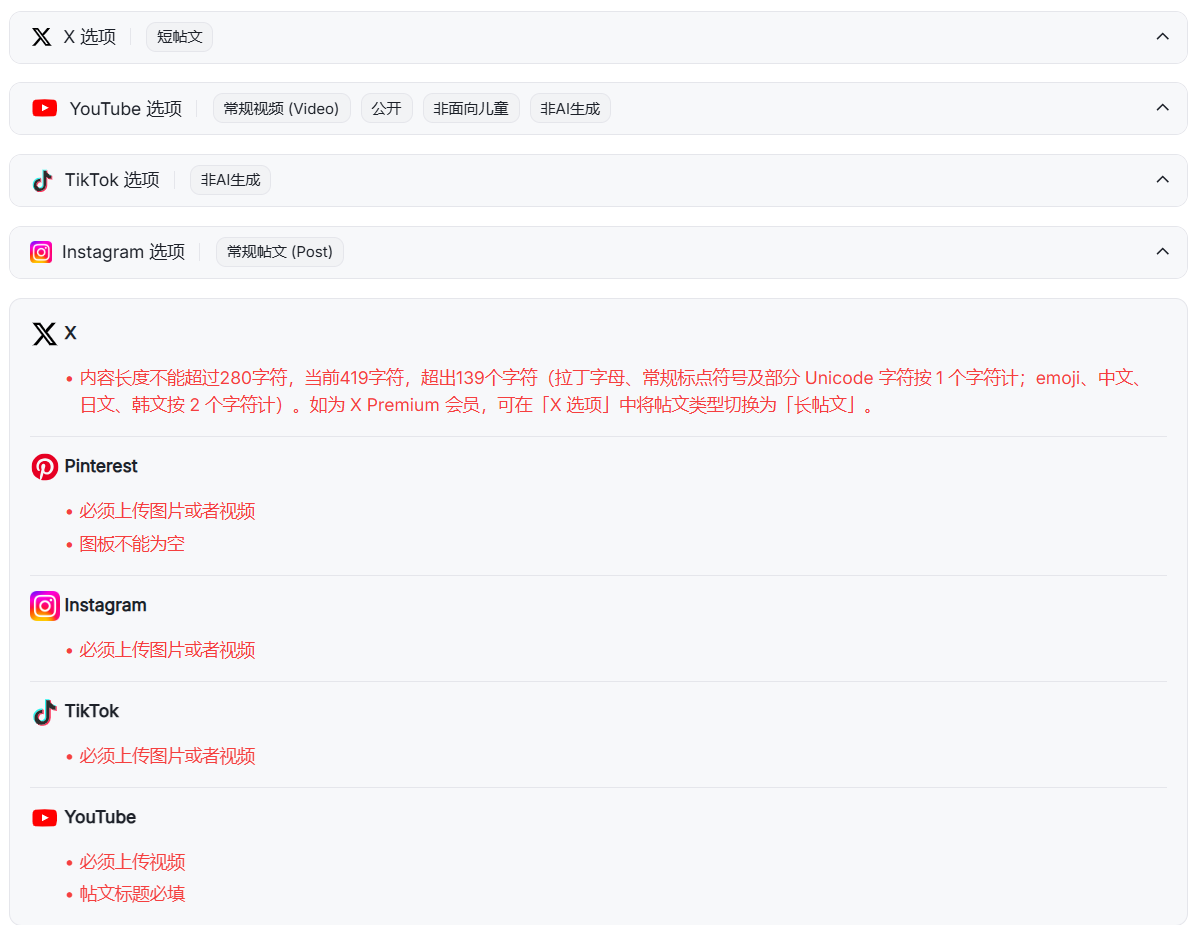Click the YouTube heading in error list
Viewport: 1197px width, 928px height.
100,817
